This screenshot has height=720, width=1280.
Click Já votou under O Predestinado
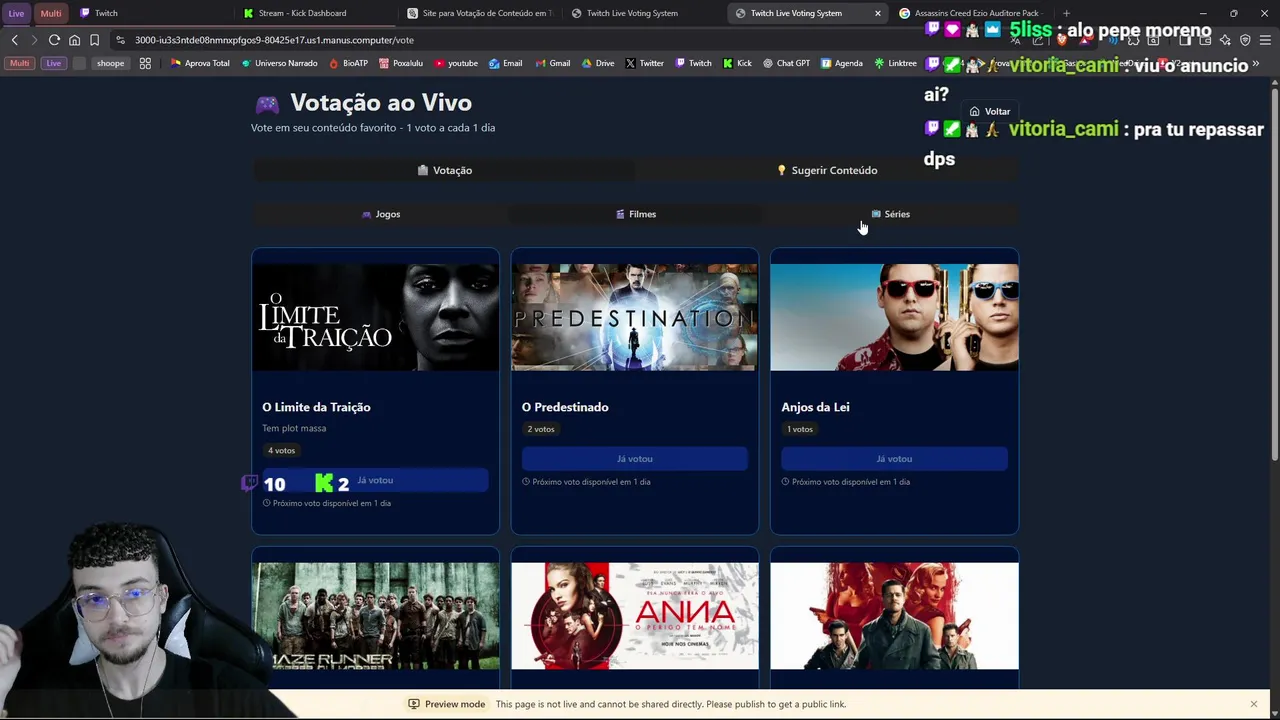pyautogui.click(x=634, y=459)
